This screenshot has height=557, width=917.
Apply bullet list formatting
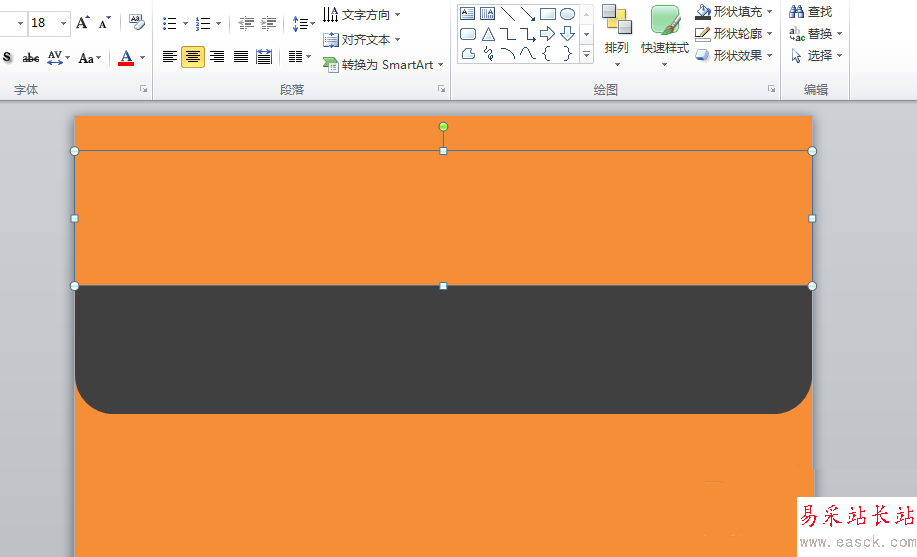pyautogui.click(x=170, y=23)
